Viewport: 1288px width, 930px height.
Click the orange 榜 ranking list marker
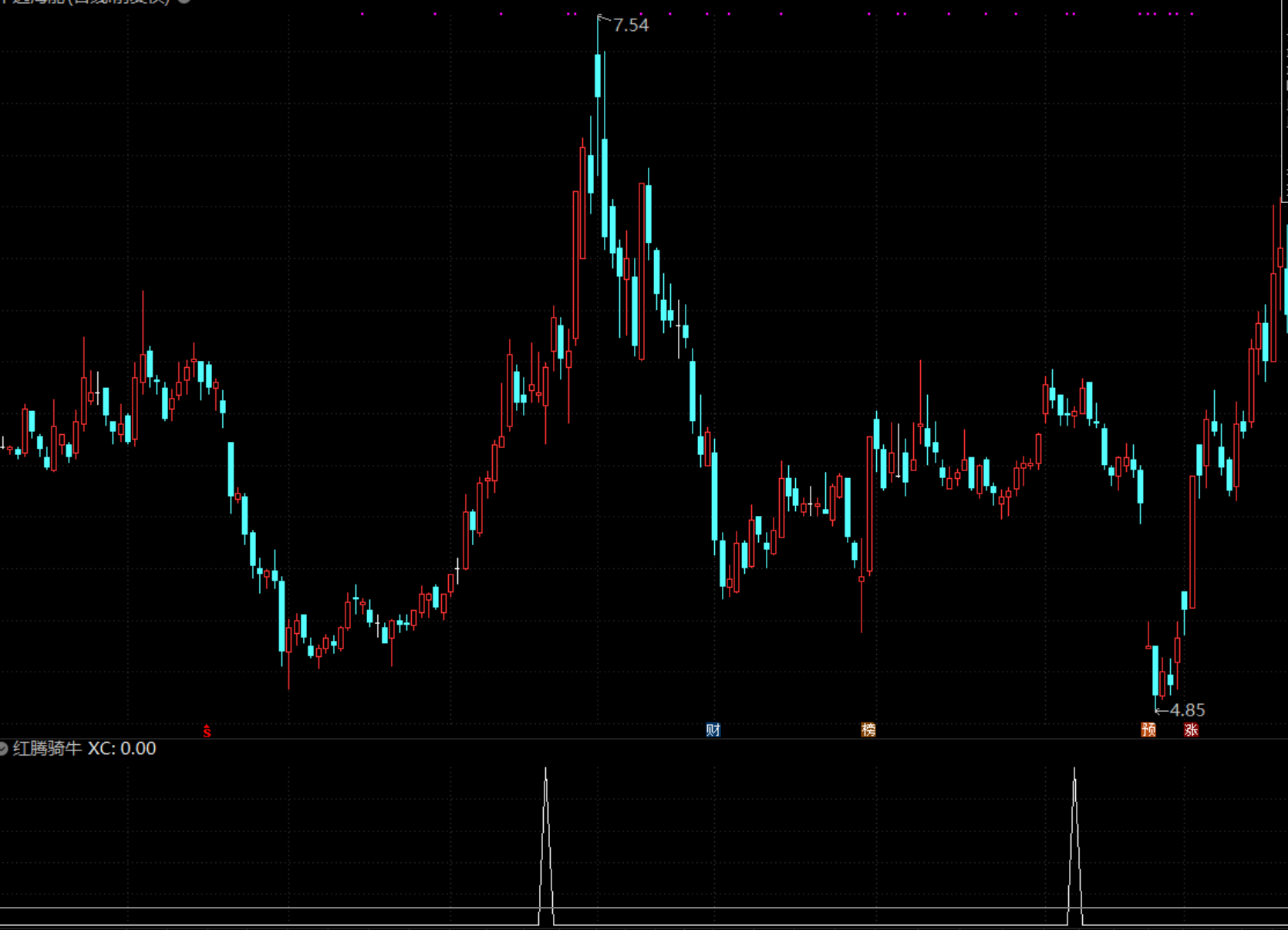tap(868, 730)
